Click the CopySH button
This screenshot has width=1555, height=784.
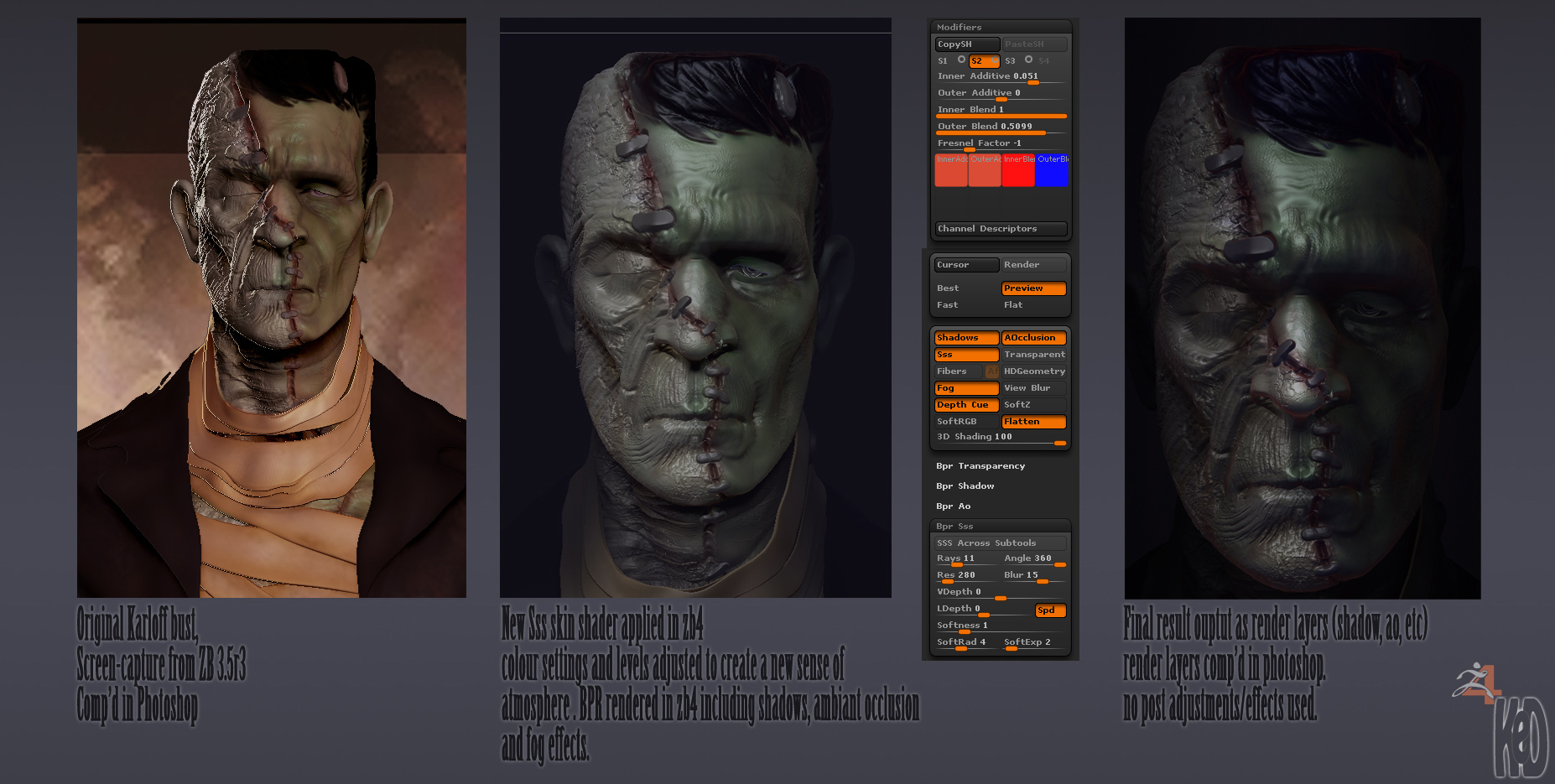point(967,44)
